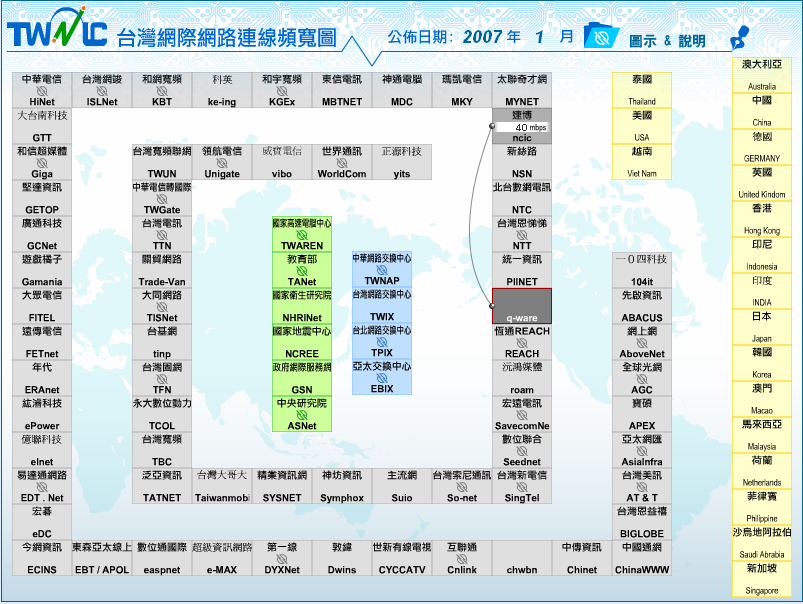
Task: Select the NTT node
Action: coord(522,234)
